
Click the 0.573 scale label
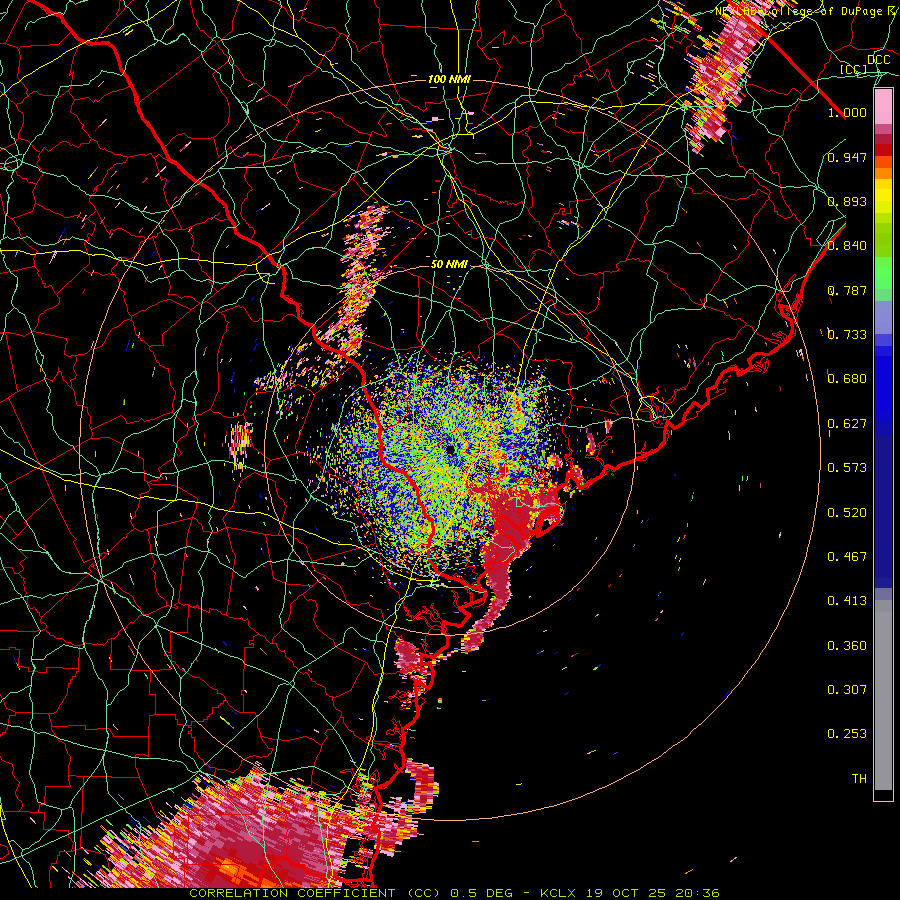847,467
